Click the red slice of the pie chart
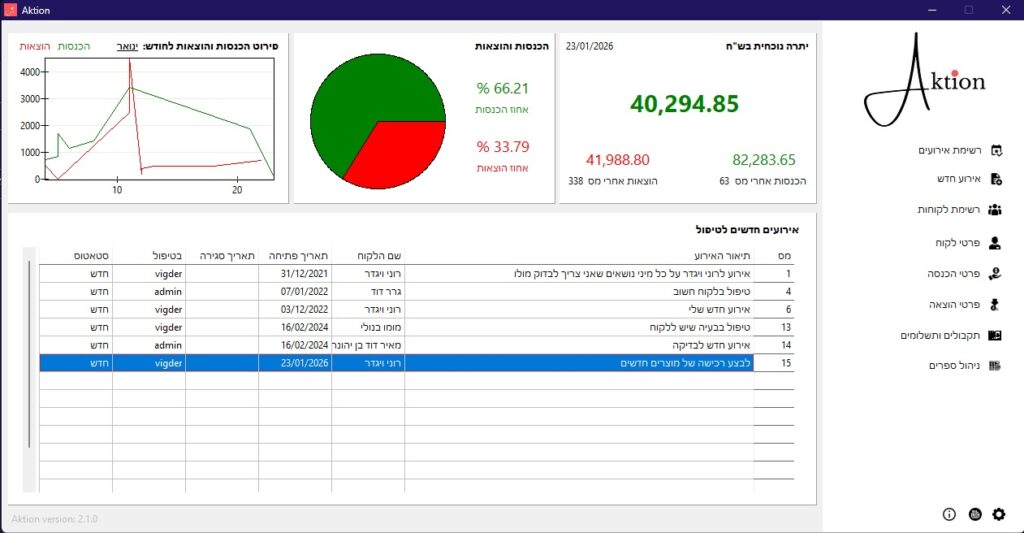Image resolution: width=1024 pixels, height=533 pixels. (395, 155)
